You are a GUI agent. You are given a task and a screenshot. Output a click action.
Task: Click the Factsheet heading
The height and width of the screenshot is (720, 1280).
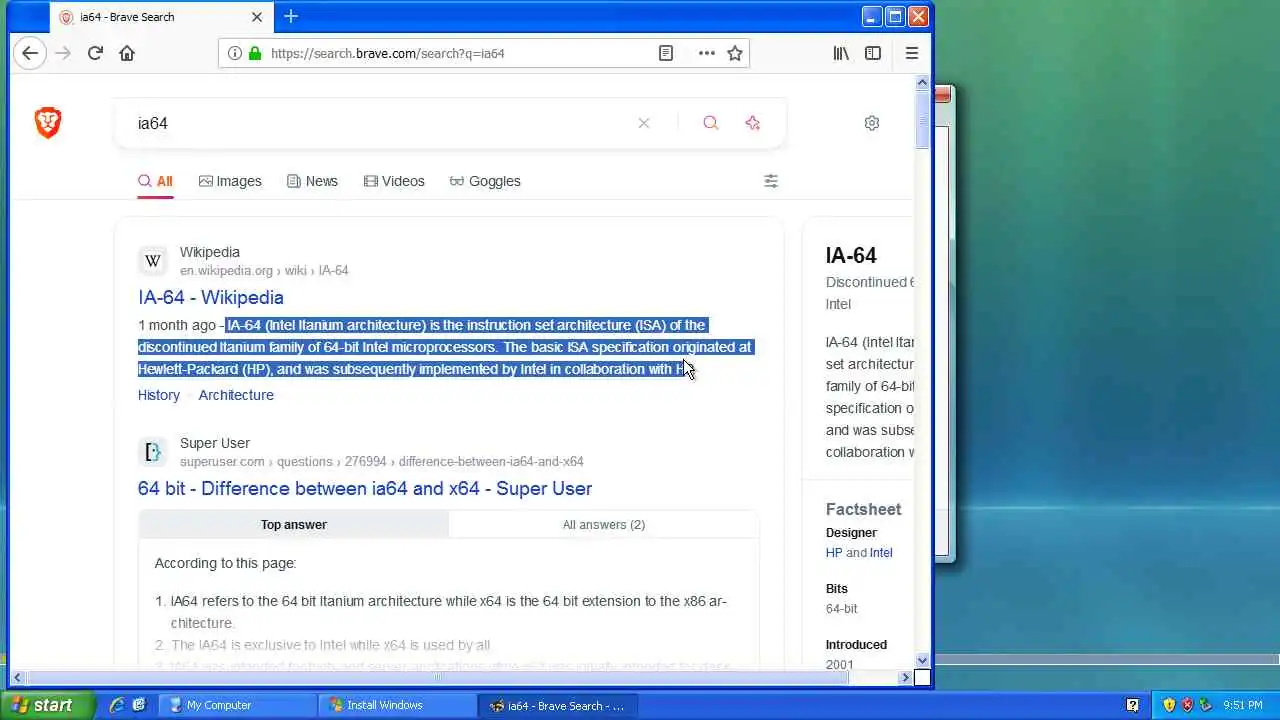pyautogui.click(x=864, y=509)
